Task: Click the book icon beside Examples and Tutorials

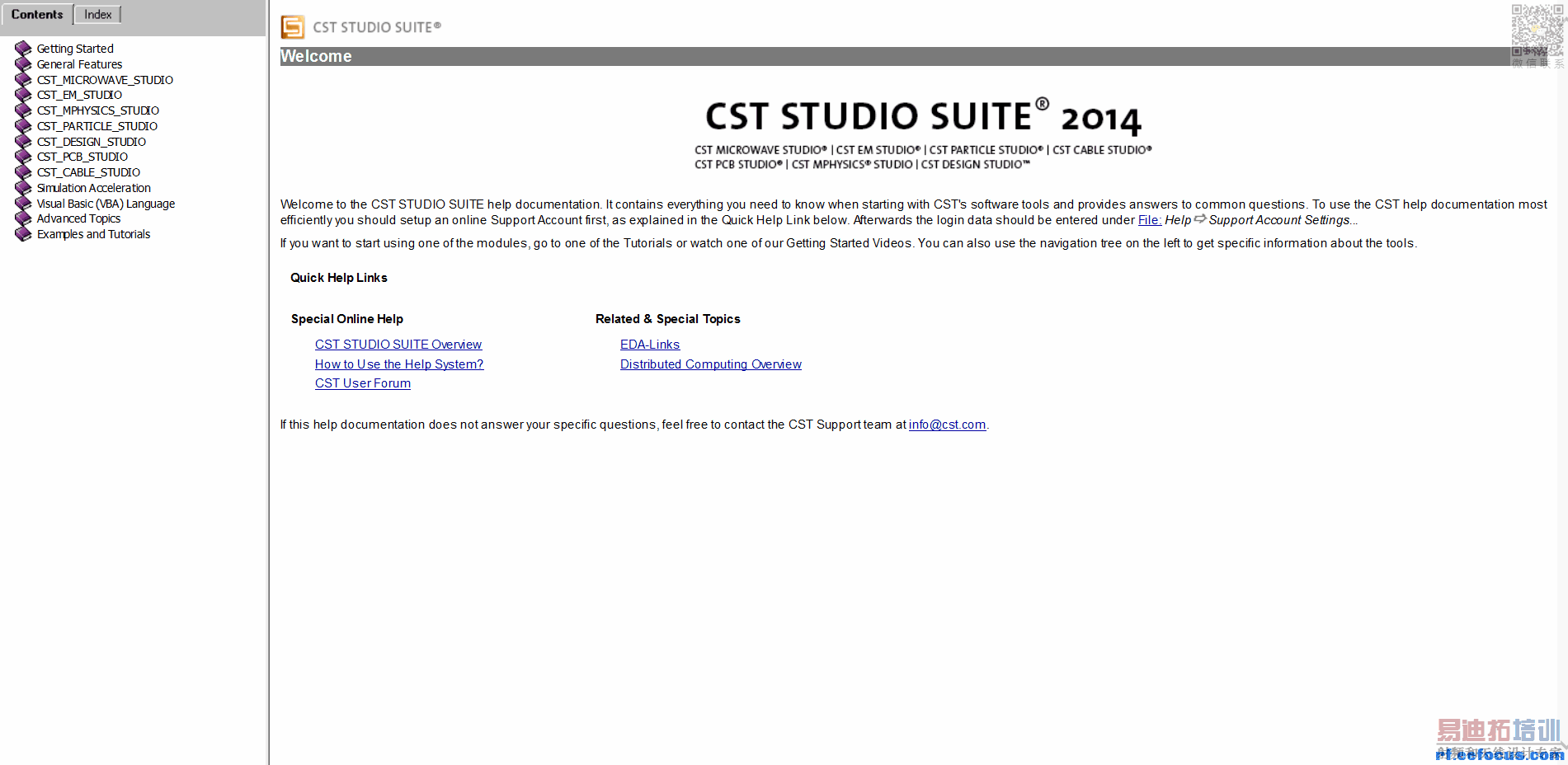Action: tap(23, 234)
